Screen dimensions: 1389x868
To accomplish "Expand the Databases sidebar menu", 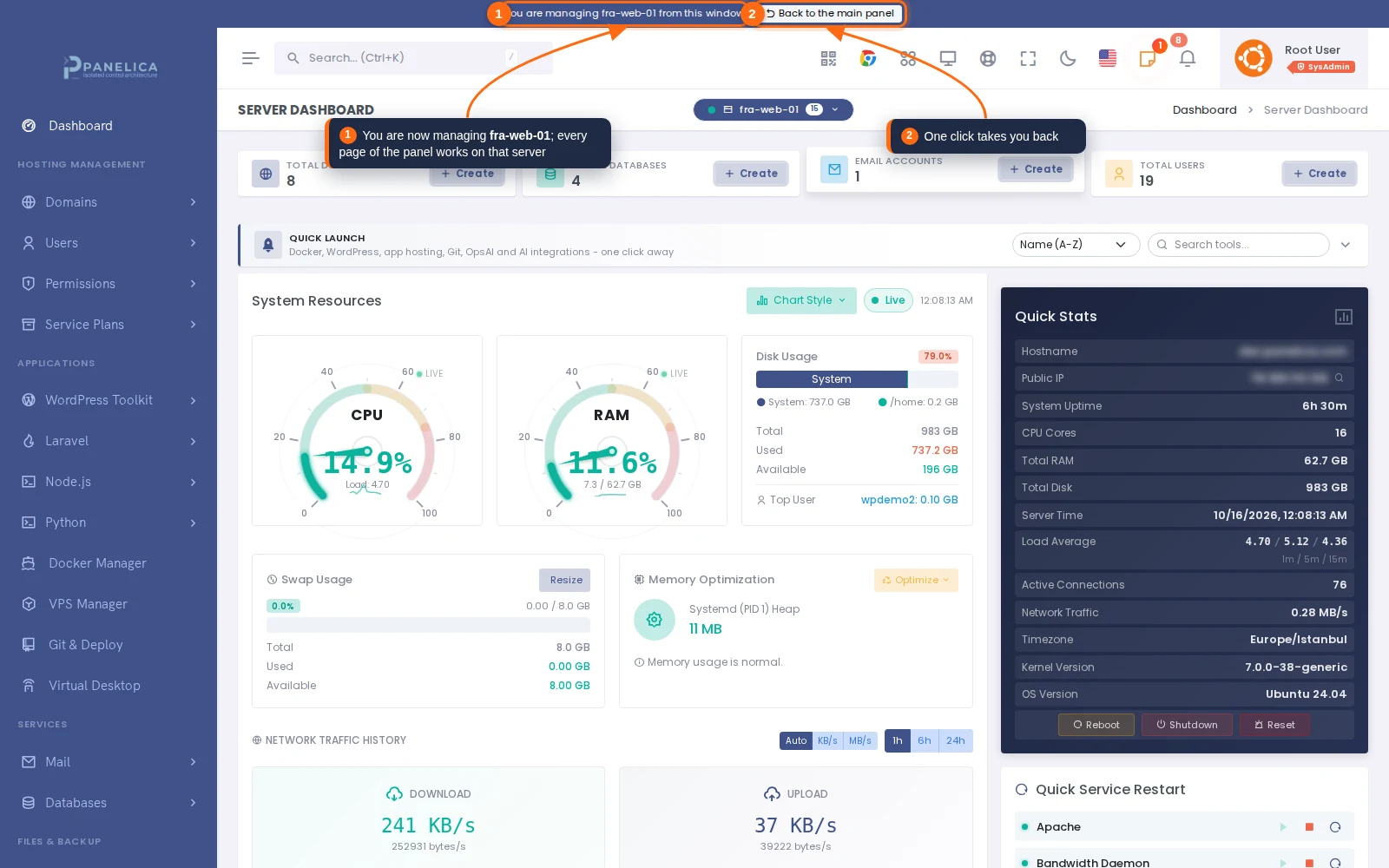I will pos(109,803).
